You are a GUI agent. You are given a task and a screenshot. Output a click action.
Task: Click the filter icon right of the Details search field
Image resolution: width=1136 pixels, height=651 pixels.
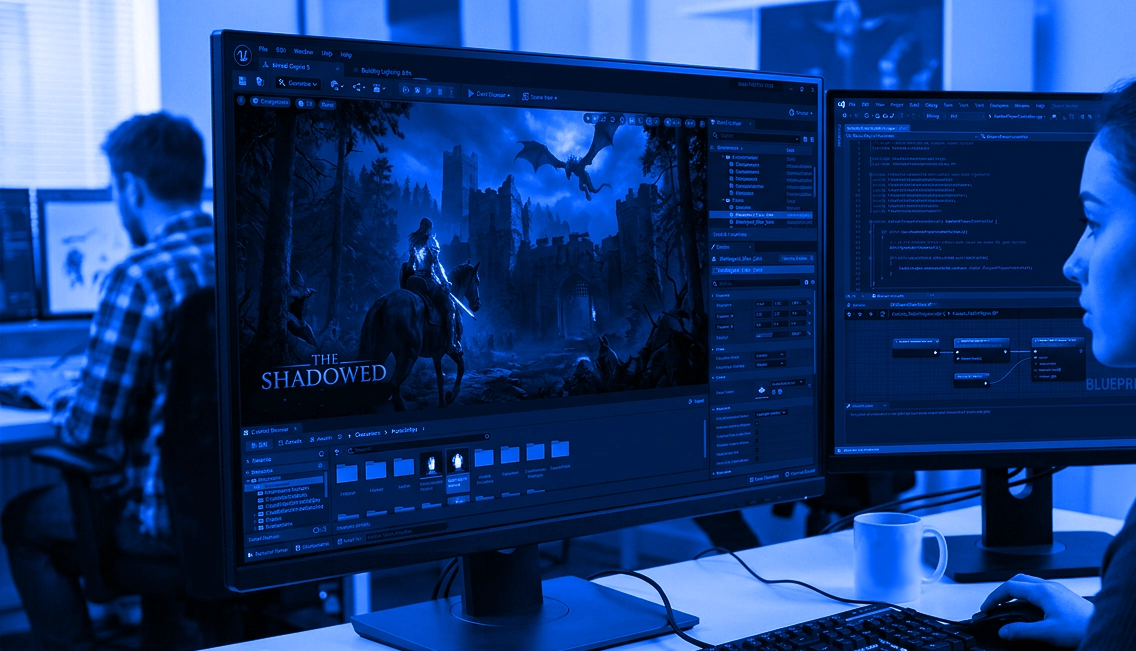806,283
